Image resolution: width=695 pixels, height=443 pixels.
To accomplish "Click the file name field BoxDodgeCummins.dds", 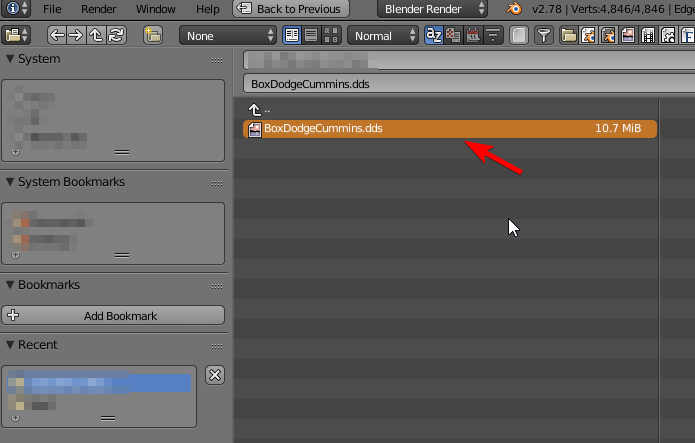I will coord(469,84).
